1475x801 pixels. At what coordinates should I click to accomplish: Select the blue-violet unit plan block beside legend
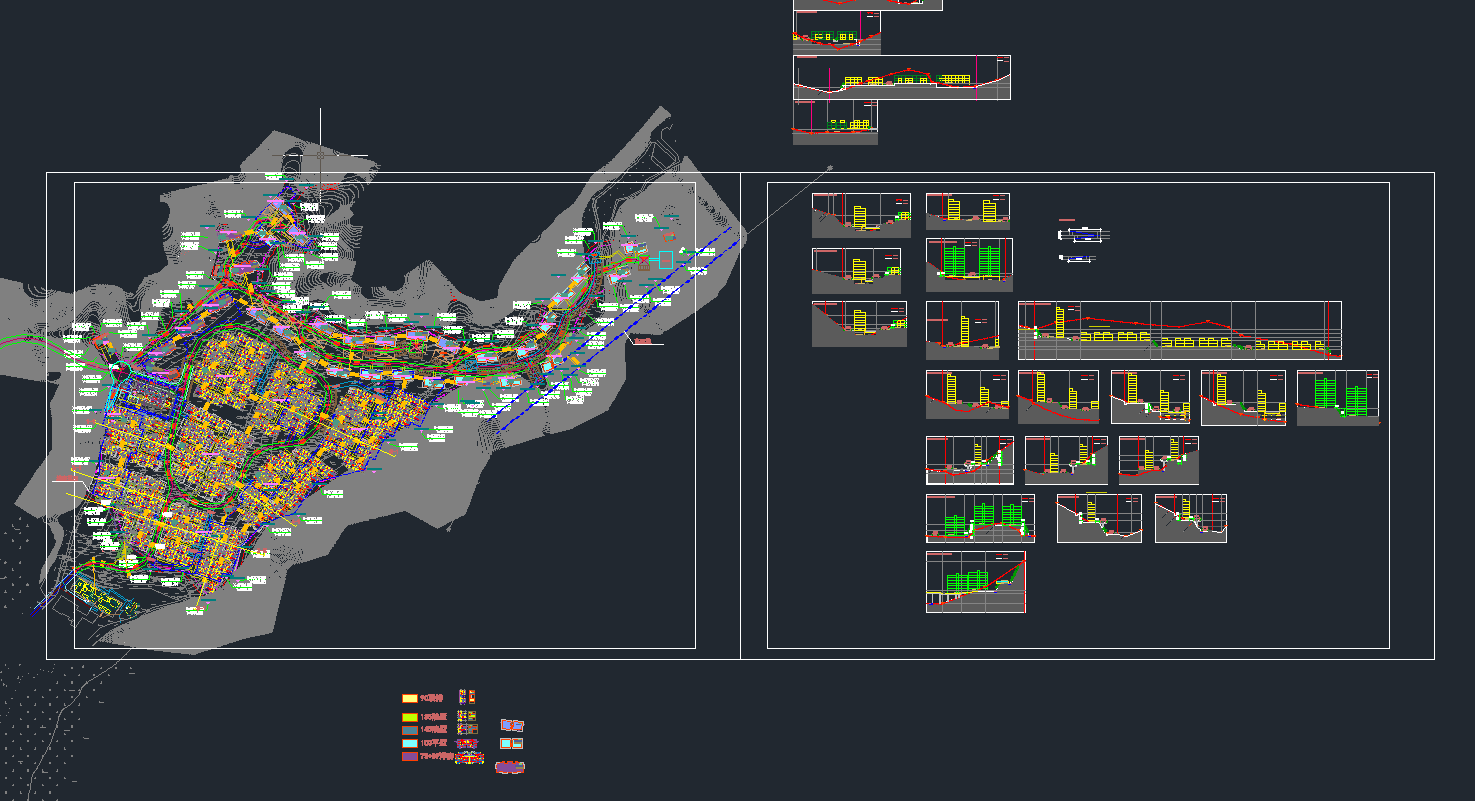(512, 725)
